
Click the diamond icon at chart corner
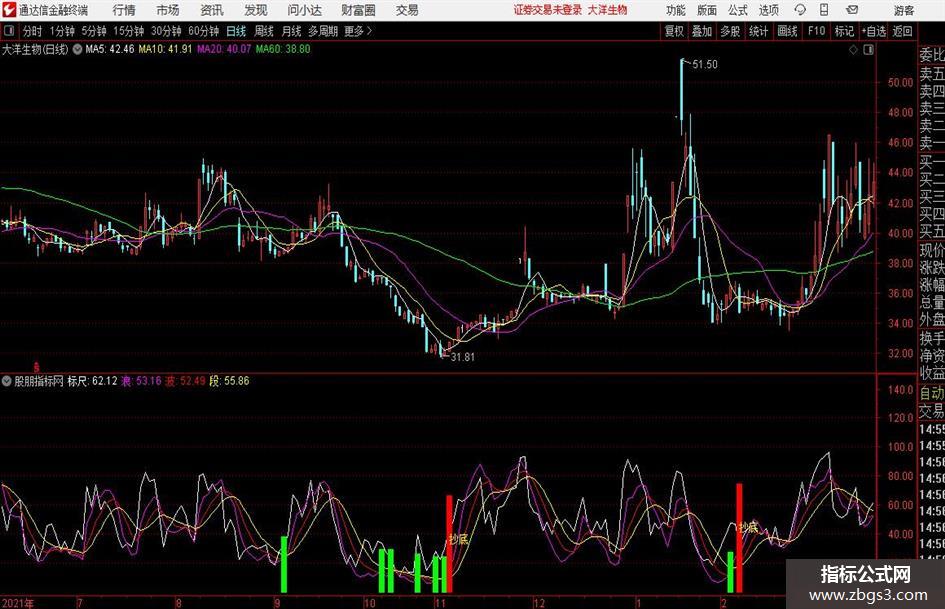point(853,50)
